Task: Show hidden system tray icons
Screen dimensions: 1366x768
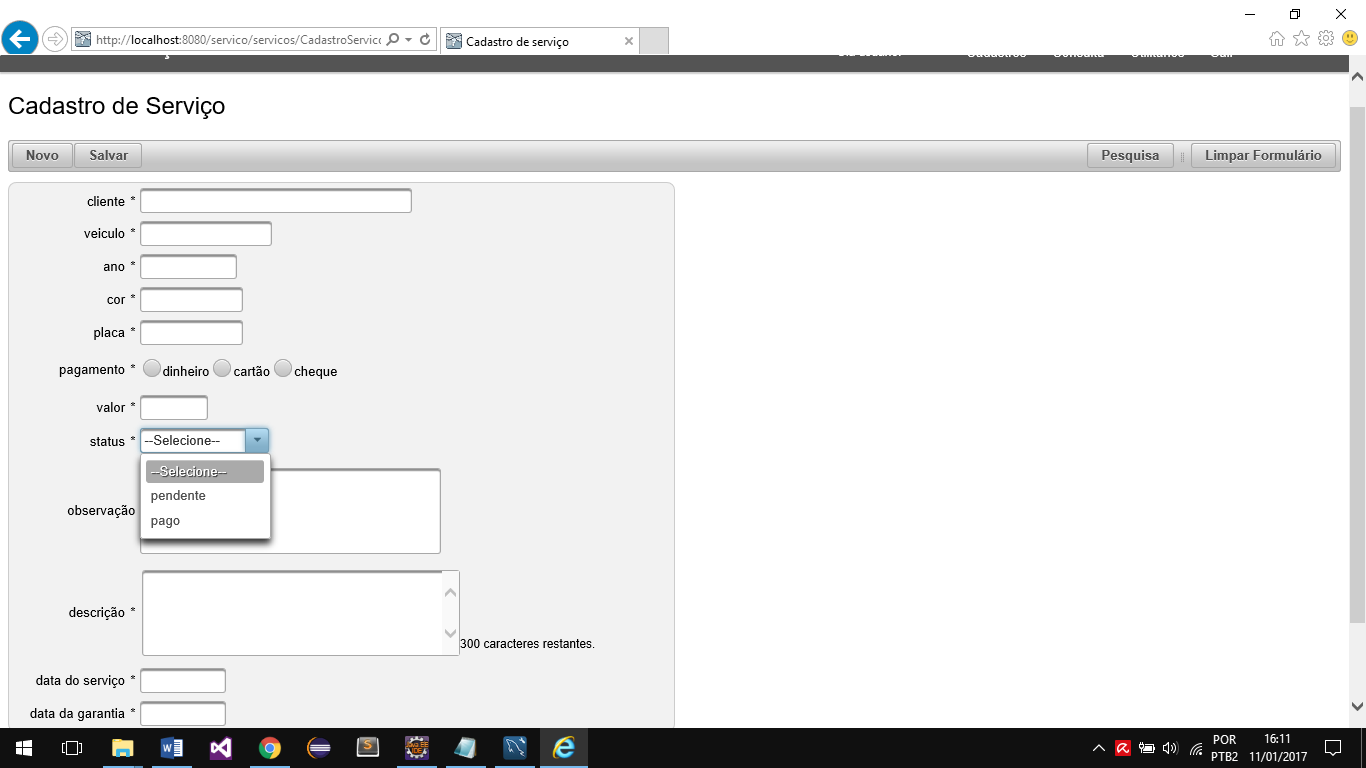Action: click(x=1099, y=748)
